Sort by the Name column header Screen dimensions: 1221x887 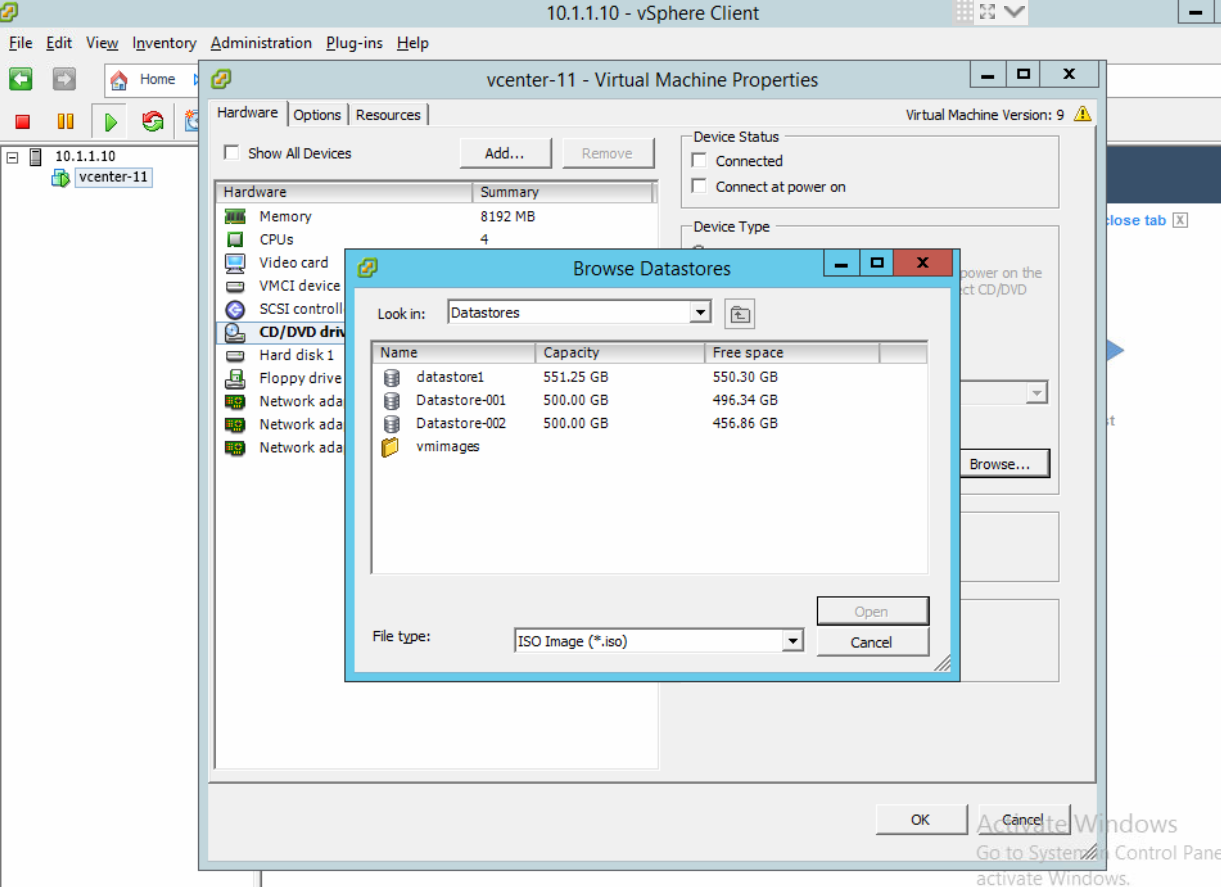click(454, 353)
